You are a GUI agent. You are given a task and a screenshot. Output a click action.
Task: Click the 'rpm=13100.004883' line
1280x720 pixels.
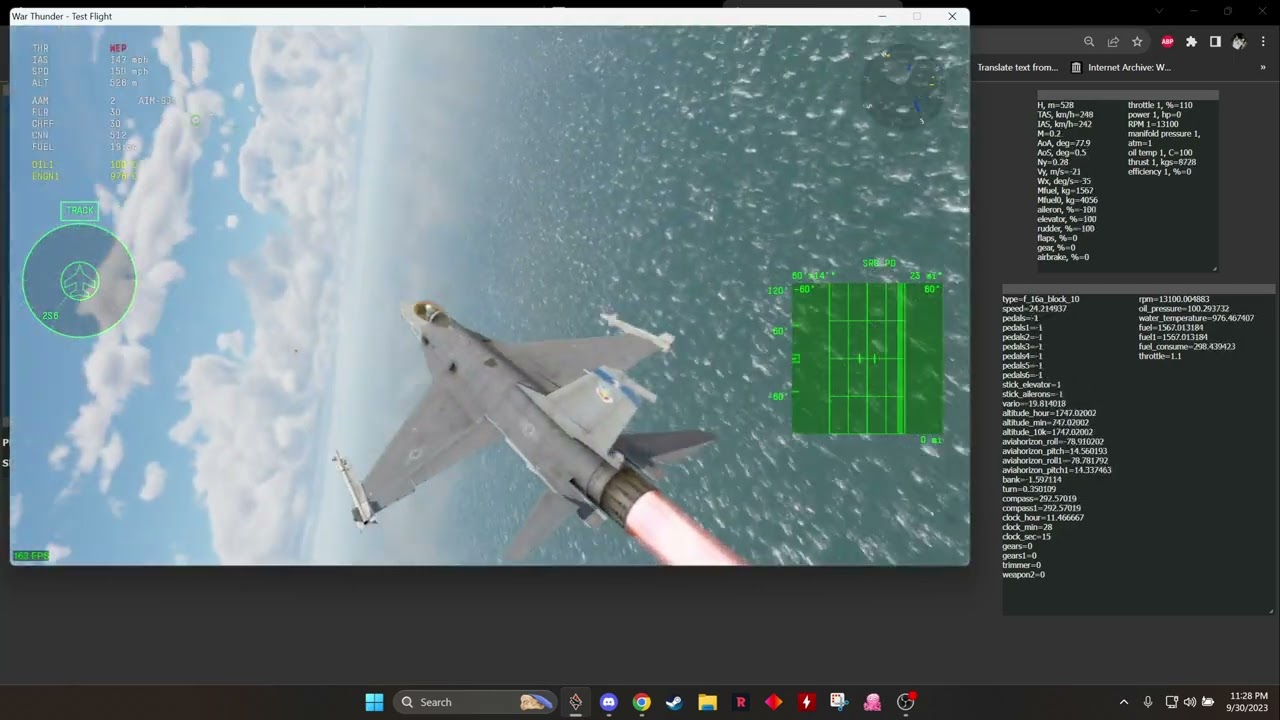[x=1174, y=299]
